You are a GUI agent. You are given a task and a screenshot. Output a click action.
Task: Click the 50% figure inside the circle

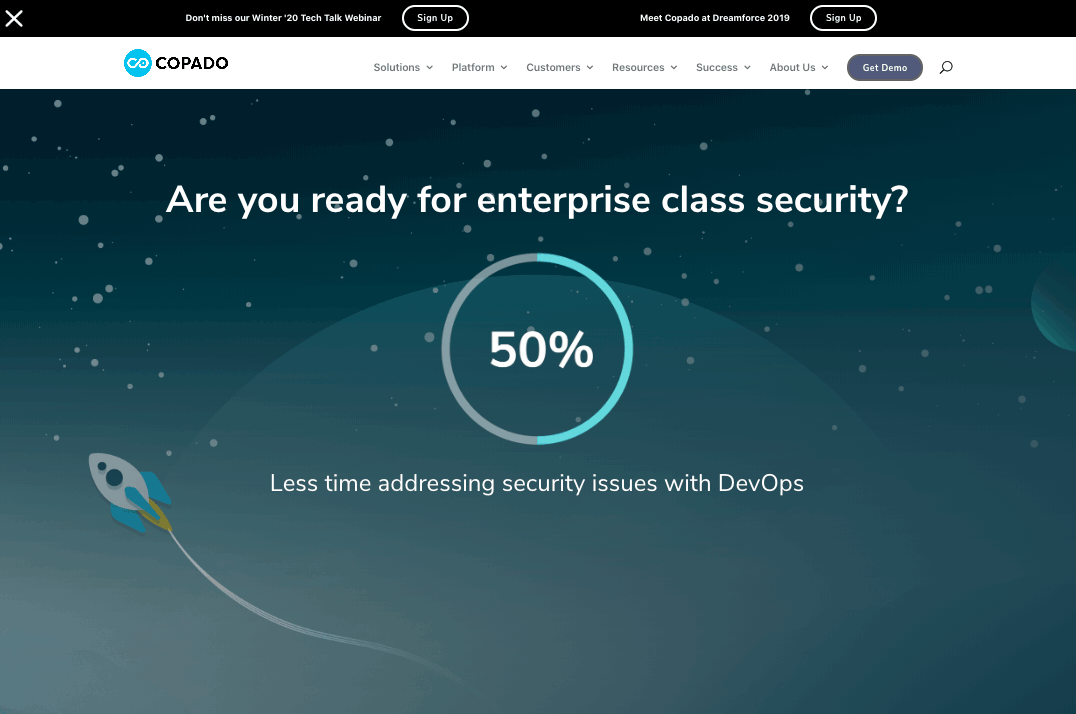[541, 350]
